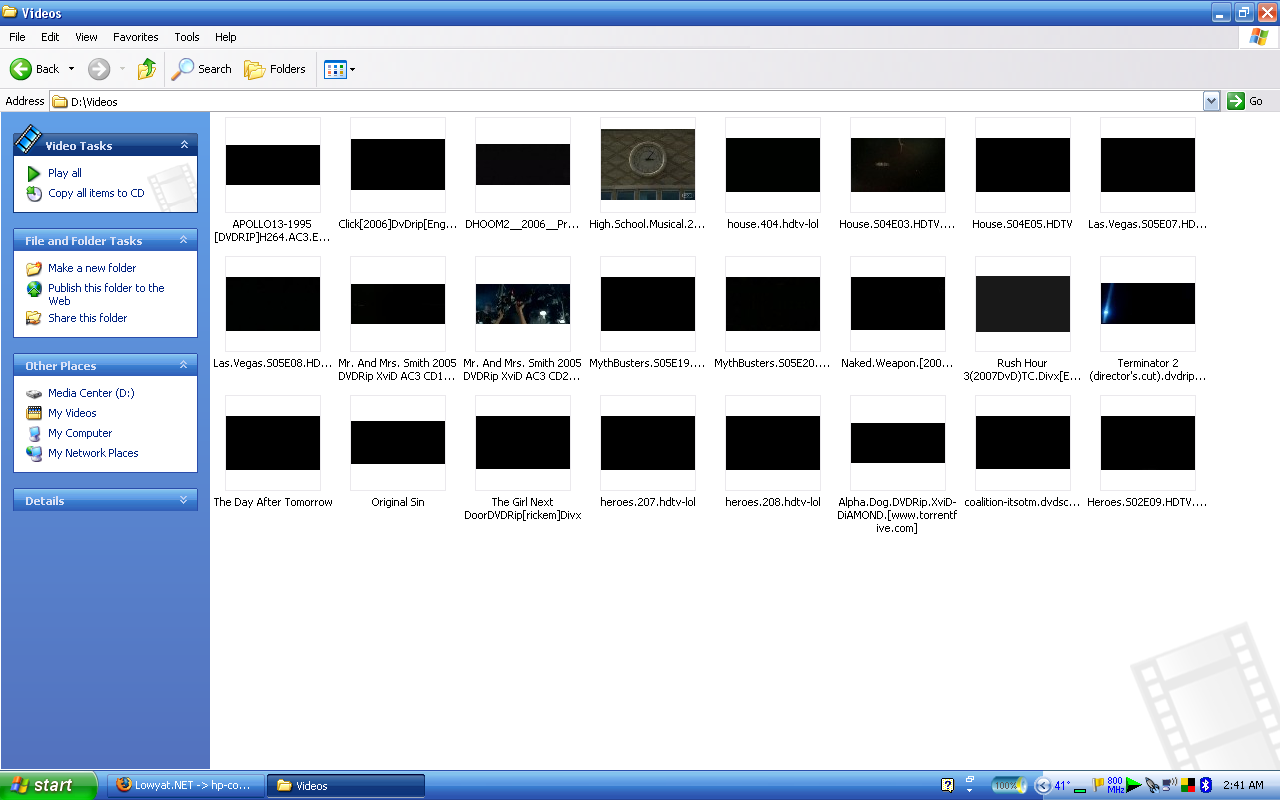Click the Up folder icon in toolbar
Image resolution: width=1280 pixels, height=800 pixels.
[147, 69]
